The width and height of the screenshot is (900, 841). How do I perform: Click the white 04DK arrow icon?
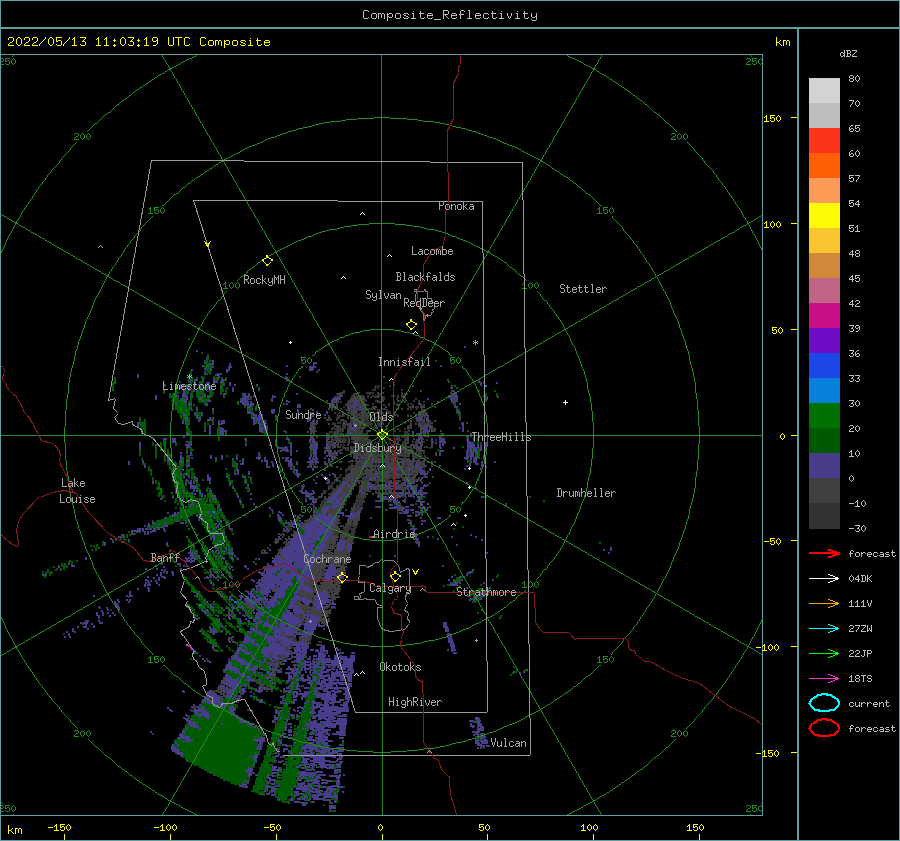click(x=824, y=578)
